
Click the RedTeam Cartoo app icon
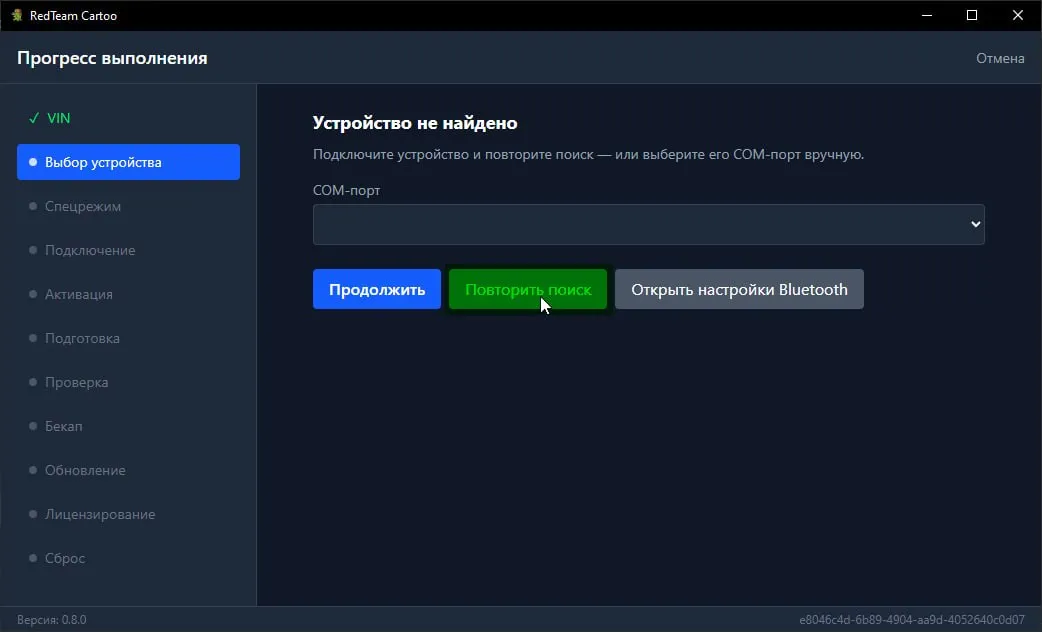(17, 15)
